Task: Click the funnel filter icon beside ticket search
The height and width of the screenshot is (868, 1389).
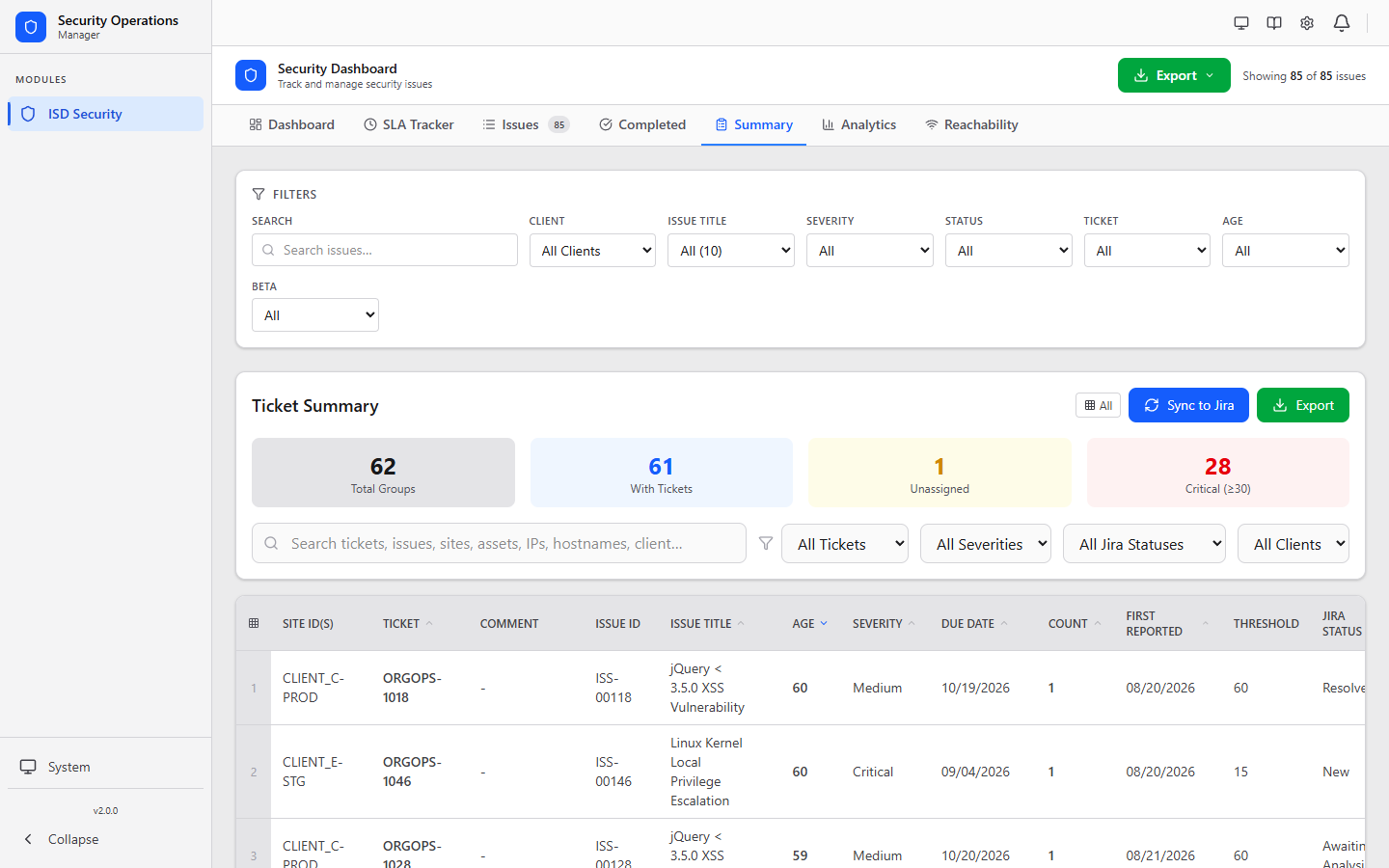Action: tap(766, 544)
